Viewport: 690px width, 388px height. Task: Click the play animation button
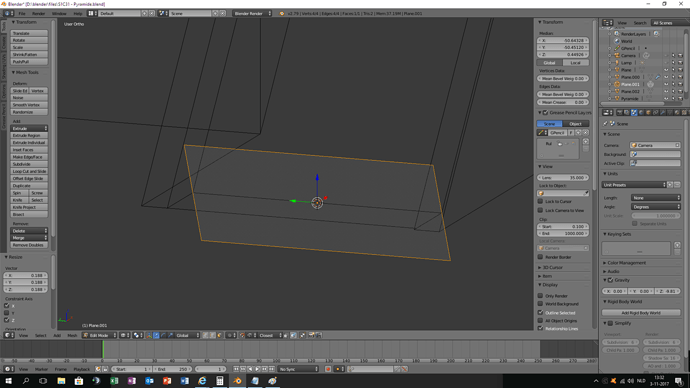point(257,369)
